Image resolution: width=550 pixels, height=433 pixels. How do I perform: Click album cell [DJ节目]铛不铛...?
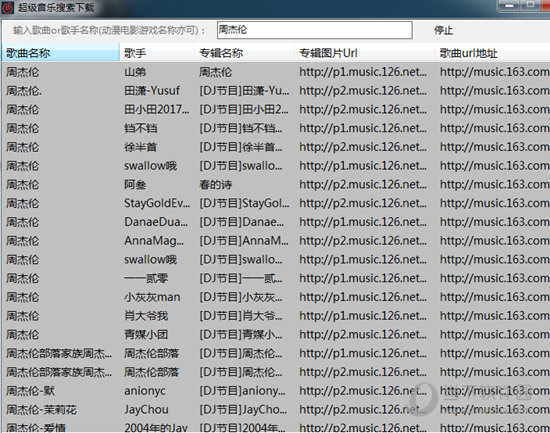pyautogui.click(x=241, y=128)
